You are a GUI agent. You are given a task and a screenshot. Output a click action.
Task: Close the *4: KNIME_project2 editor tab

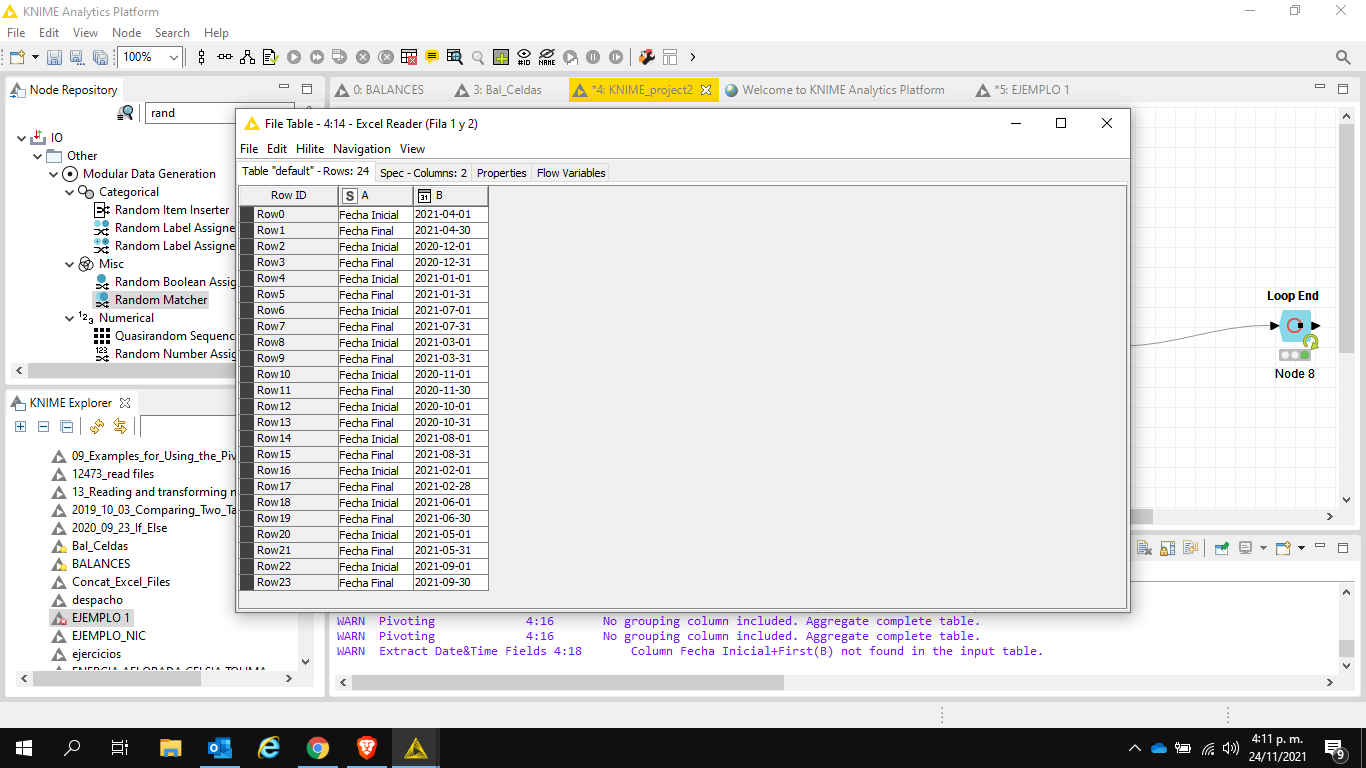pyautogui.click(x=705, y=90)
